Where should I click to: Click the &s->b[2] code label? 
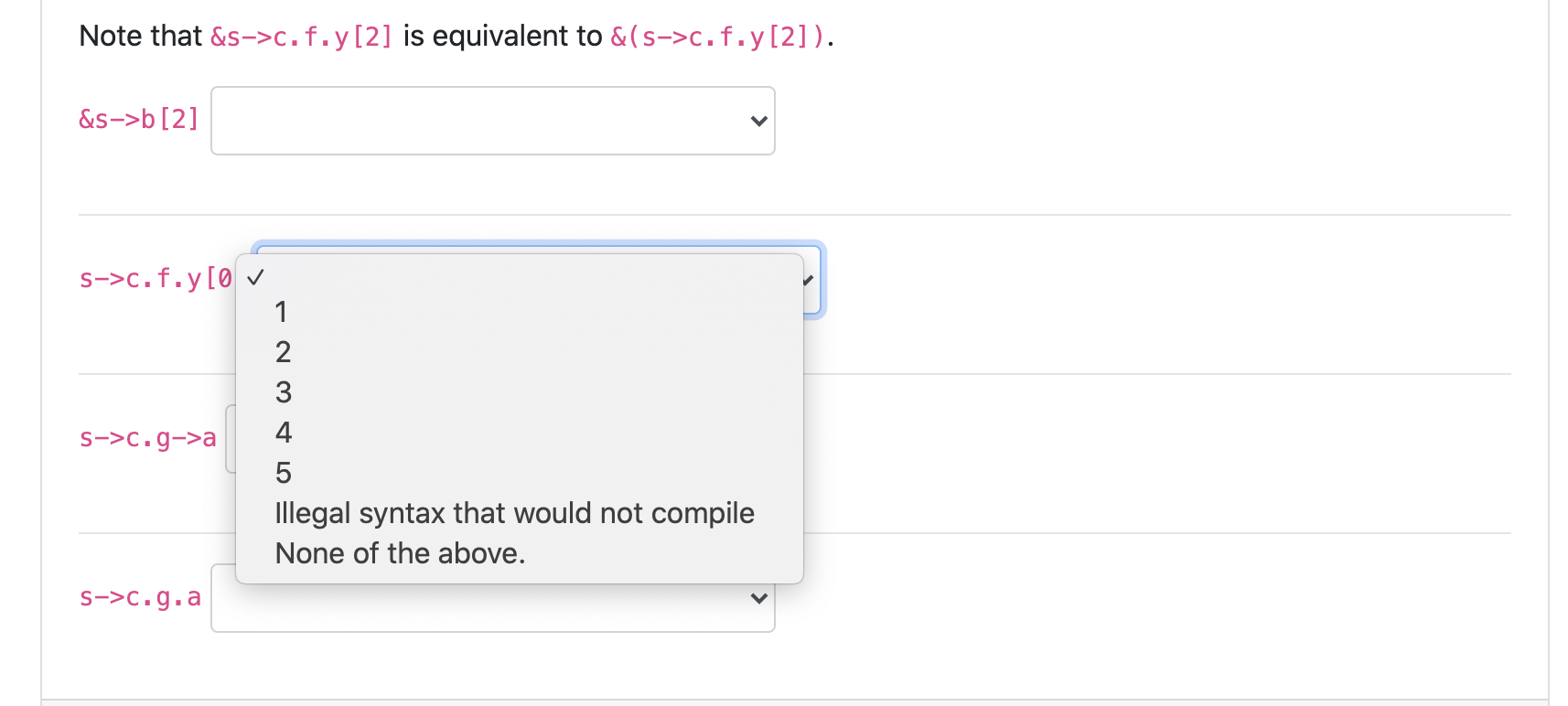point(138,119)
